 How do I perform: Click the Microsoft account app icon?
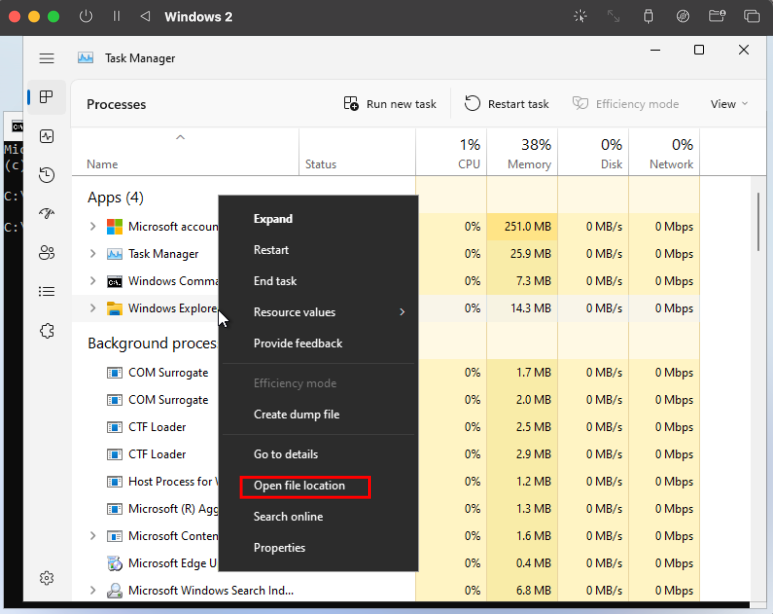(114, 227)
